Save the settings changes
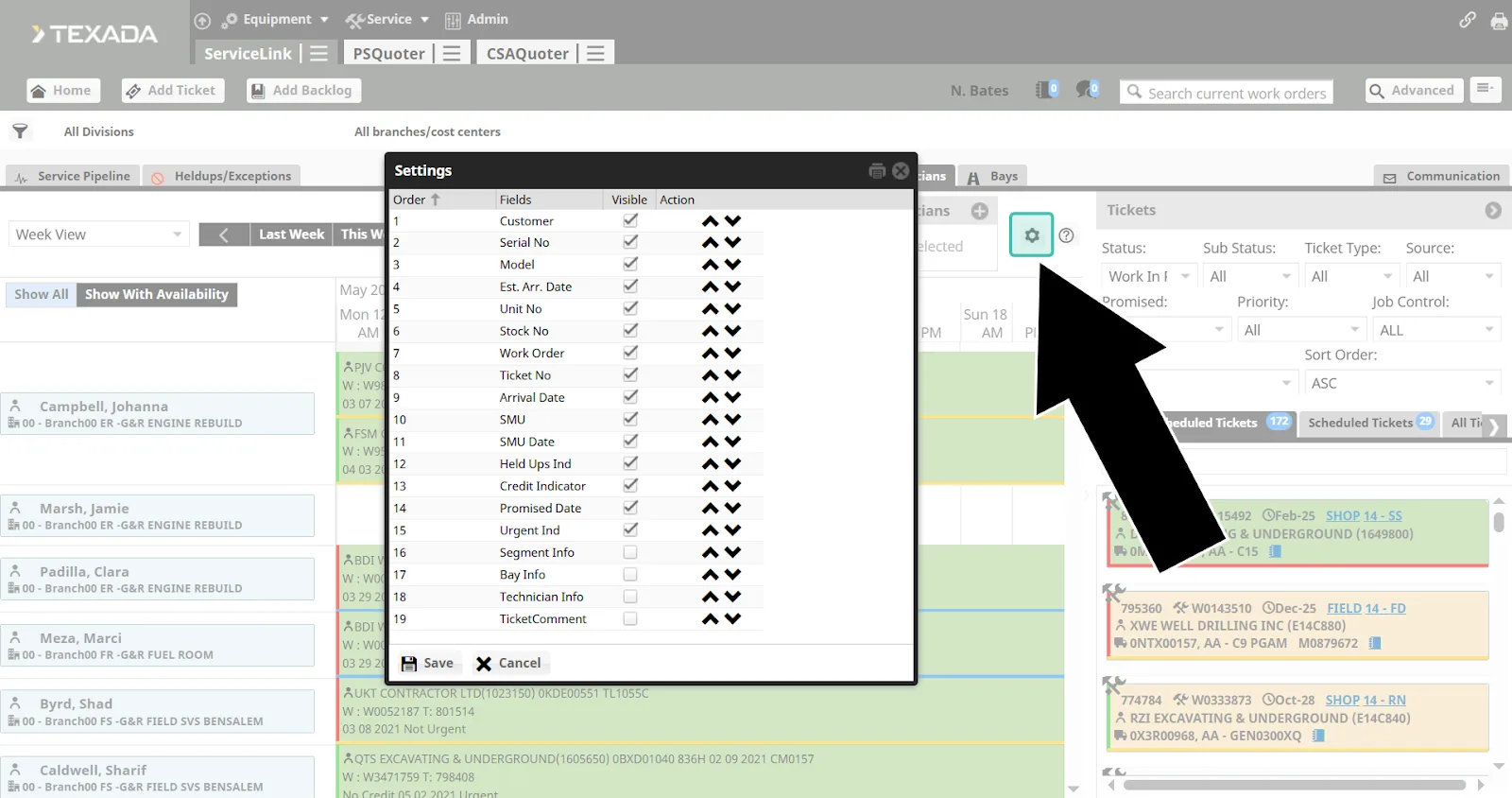The image size is (1512, 798). tap(427, 663)
